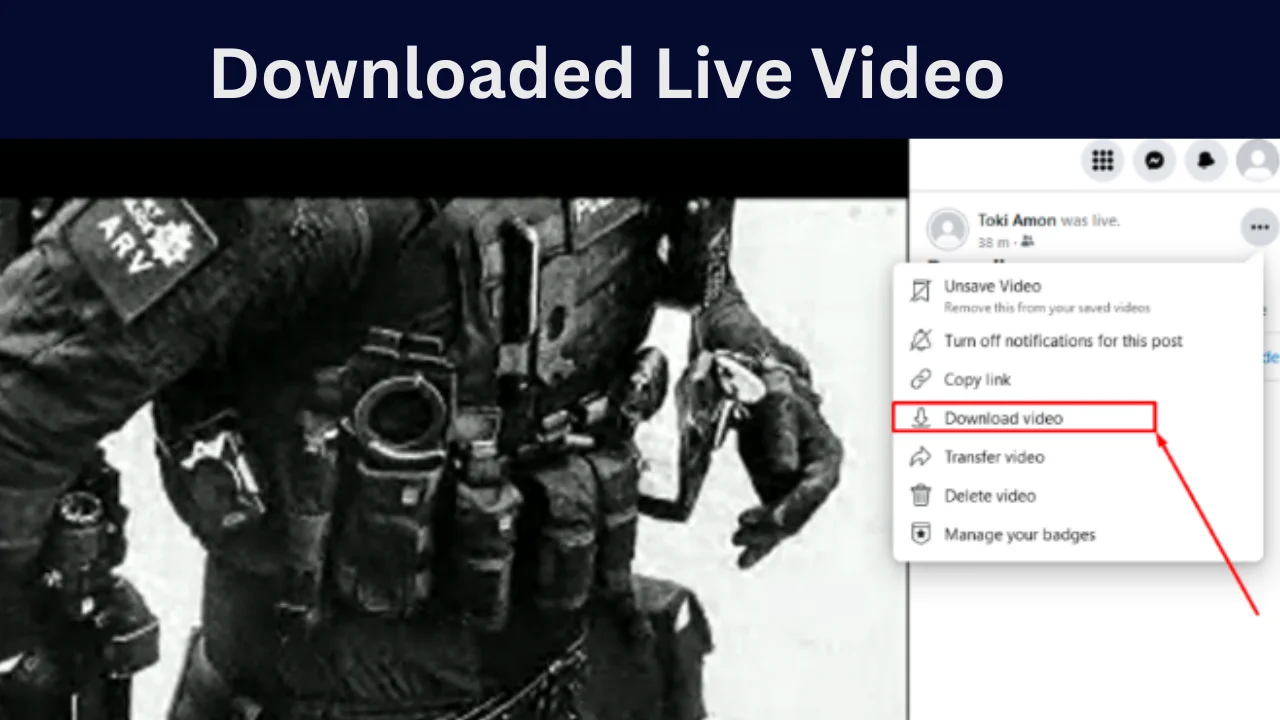
Task: Select Manage your badges entry
Action: pyautogui.click(x=1077, y=535)
